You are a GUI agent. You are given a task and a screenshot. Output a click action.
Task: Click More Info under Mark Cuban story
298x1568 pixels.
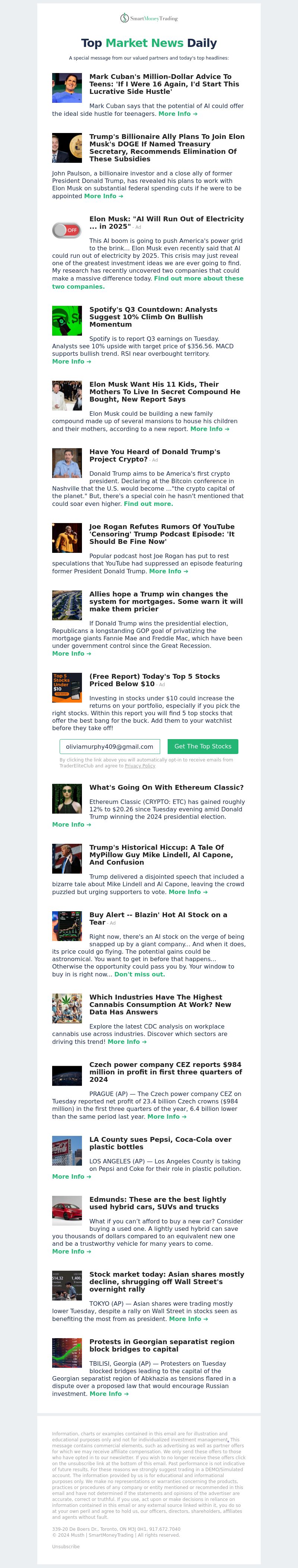(178, 114)
